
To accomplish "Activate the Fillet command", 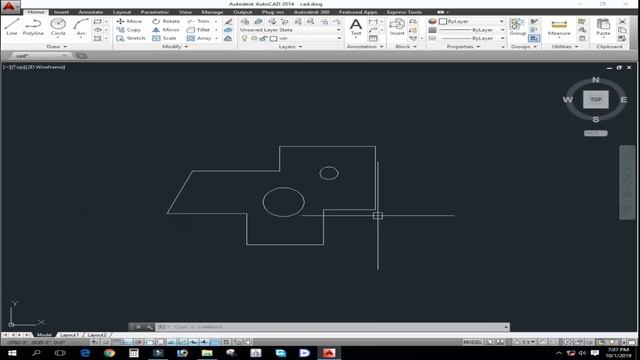I will coord(198,30).
